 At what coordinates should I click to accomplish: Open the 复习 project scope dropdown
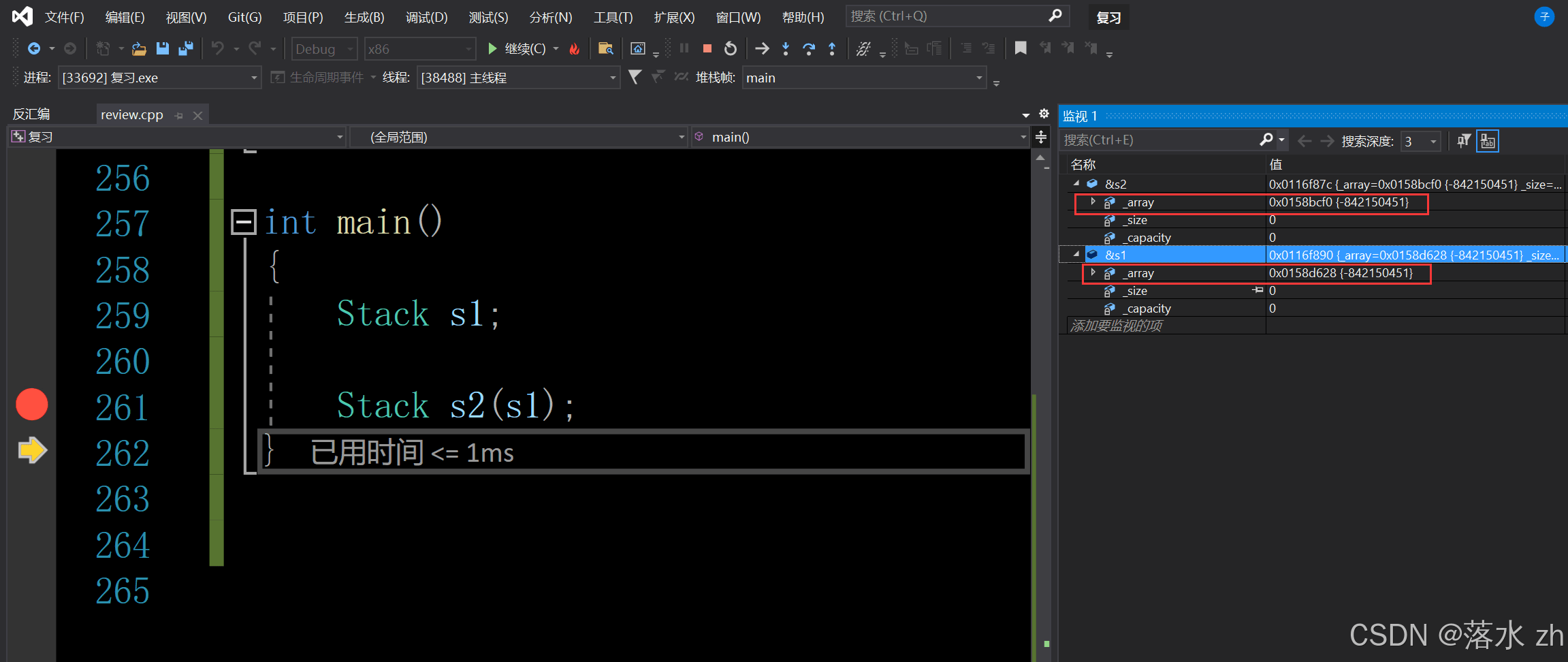pyautogui.click(x=177, y=137)
